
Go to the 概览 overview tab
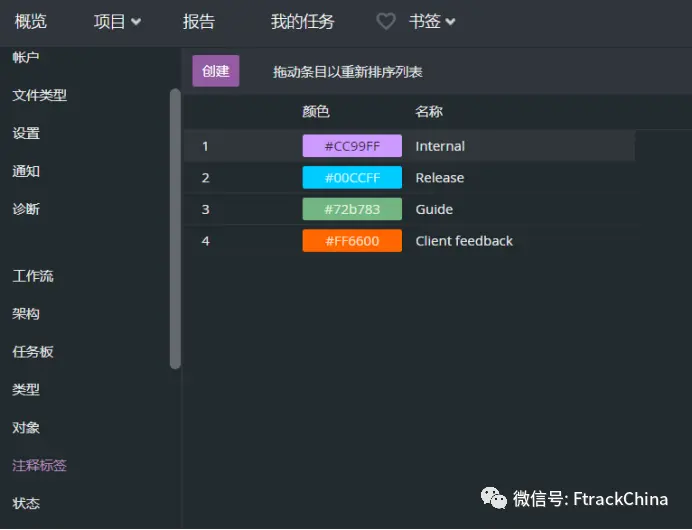[30, 21]
